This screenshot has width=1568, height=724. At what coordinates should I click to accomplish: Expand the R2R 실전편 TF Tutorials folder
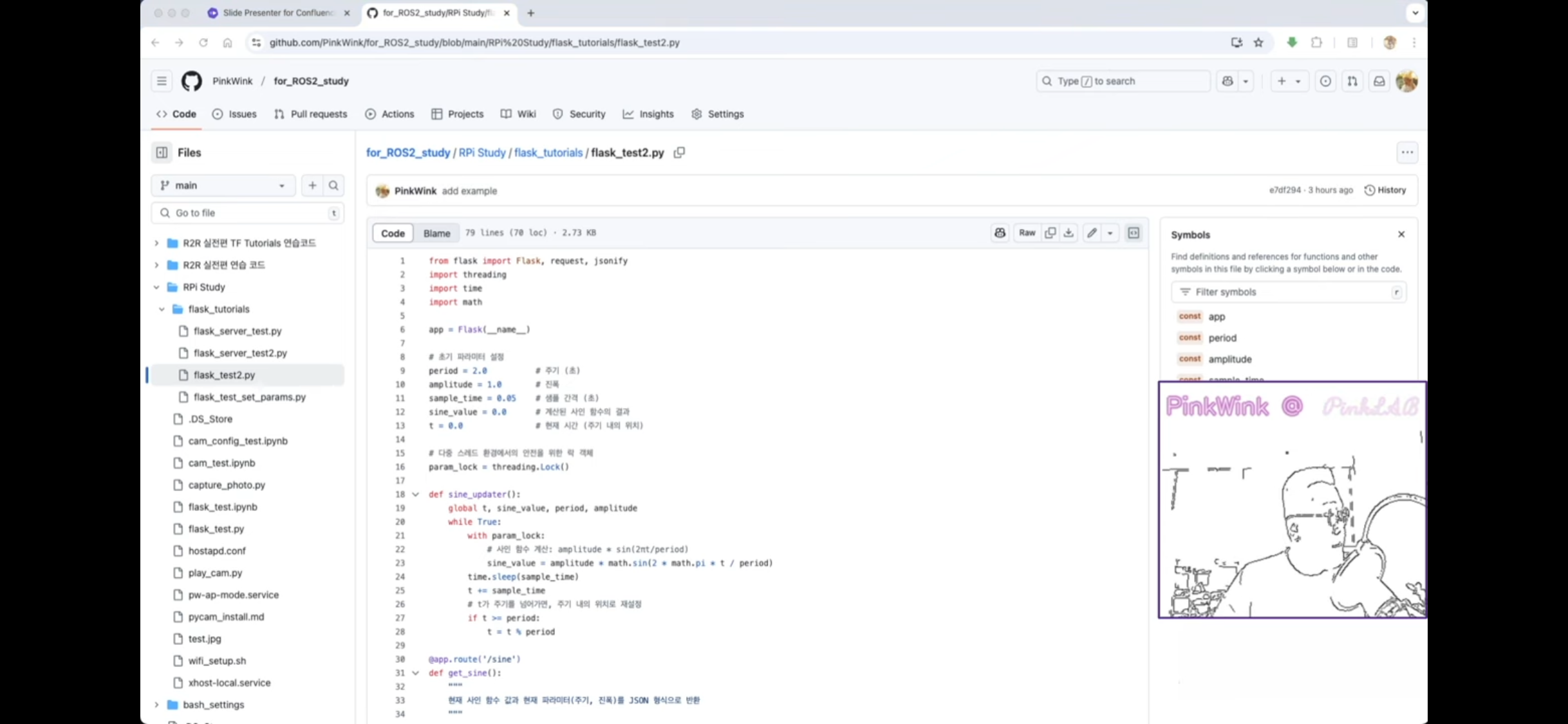click(x=156, y=243)
